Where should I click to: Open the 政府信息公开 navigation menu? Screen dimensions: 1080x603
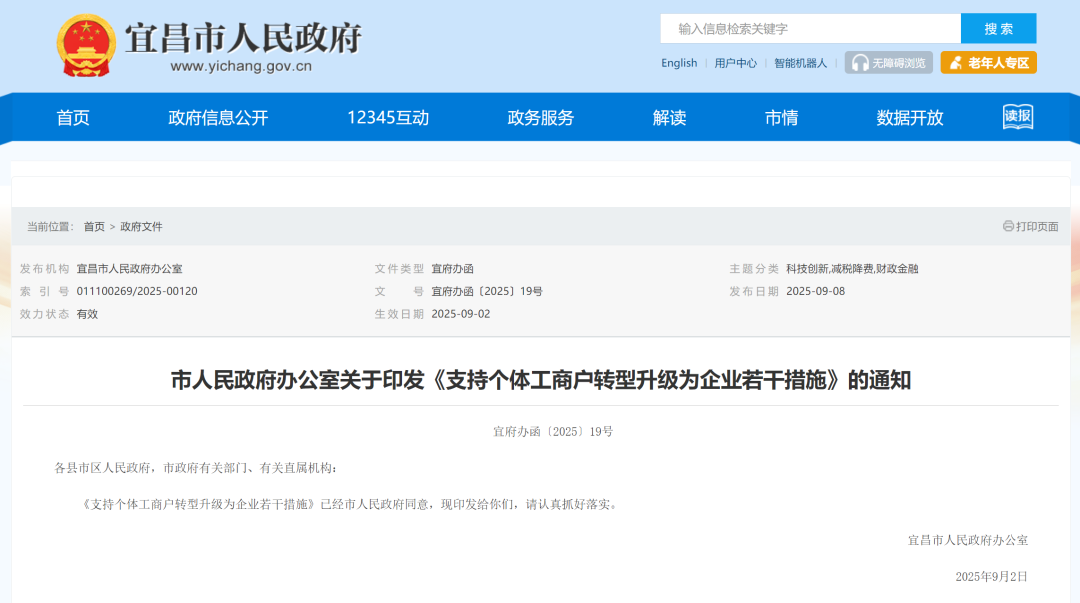[x=218, y=118]
